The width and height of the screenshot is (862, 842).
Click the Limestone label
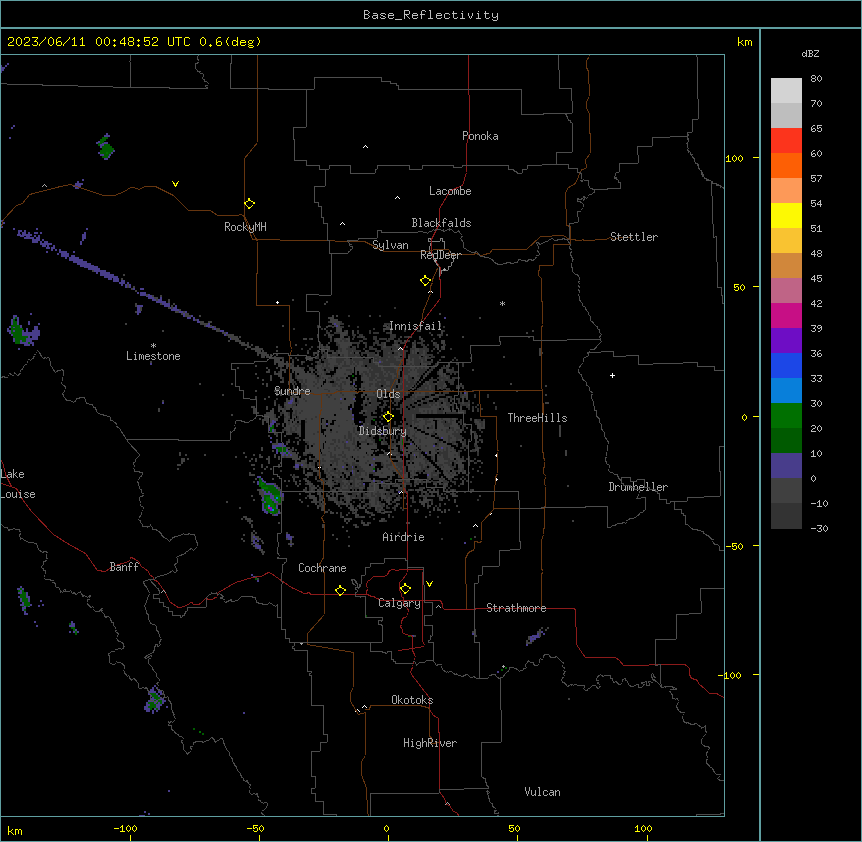pos(153,356)
